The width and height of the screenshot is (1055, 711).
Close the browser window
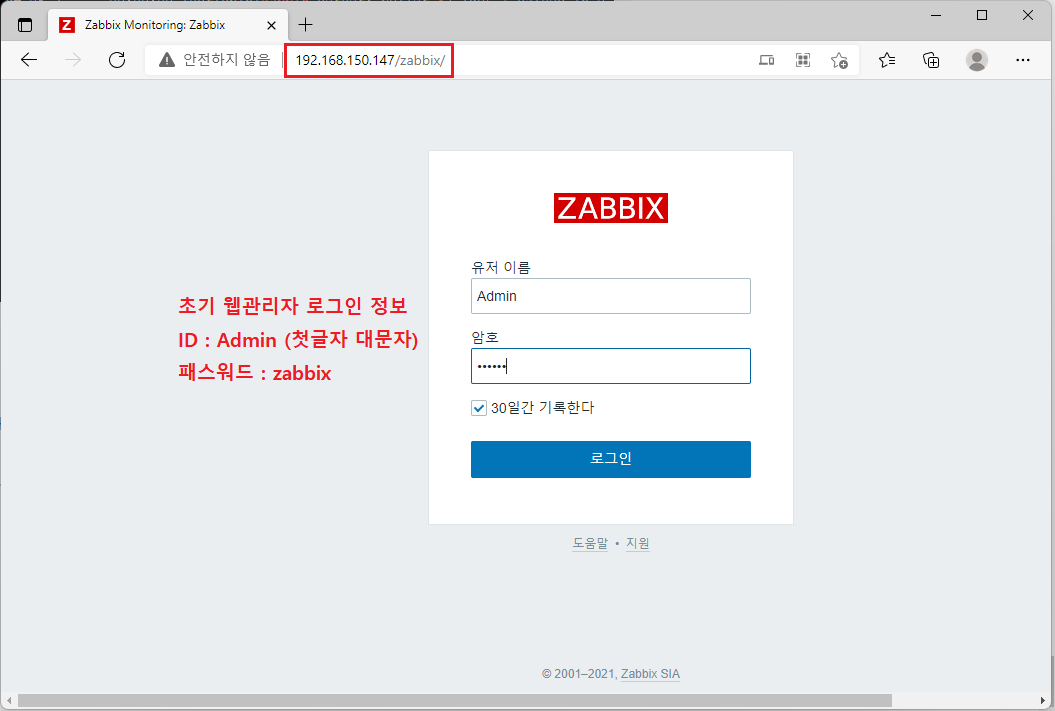[1027, 15]
